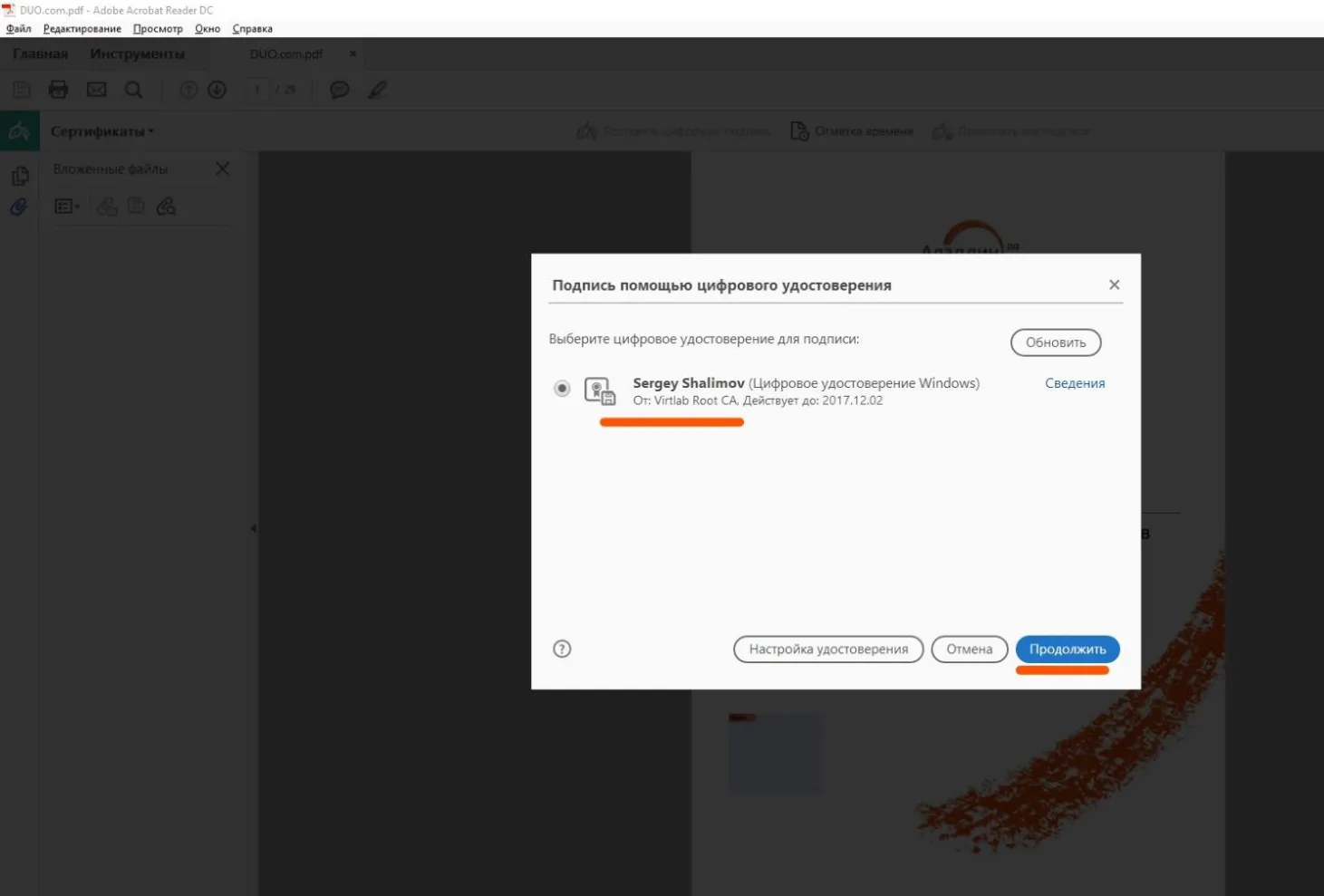Open the Файл menu
Image resolution: width=1324 pixels, height=896 pixels.
(19, 29)
